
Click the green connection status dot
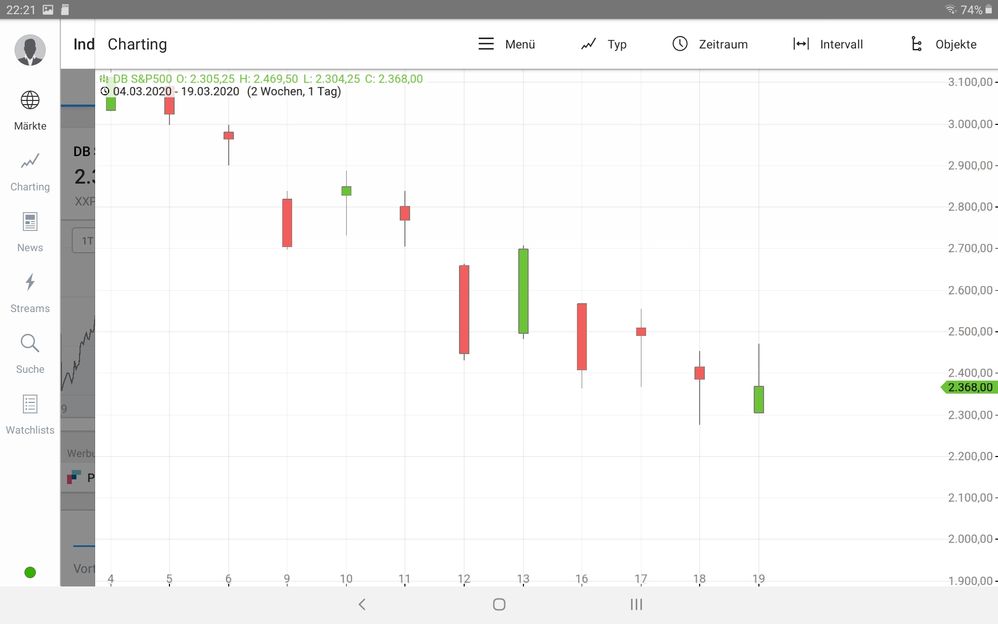(x=29, y=572)
